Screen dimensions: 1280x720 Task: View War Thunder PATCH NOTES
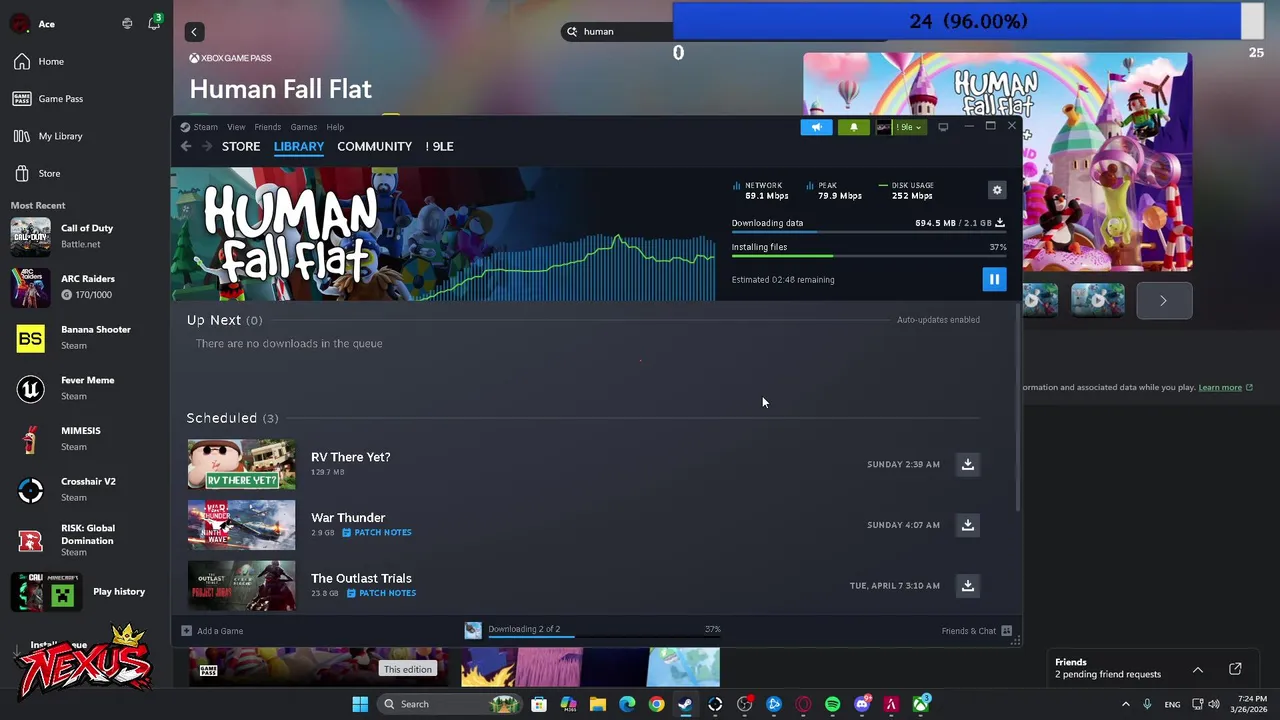coord(377,532)
